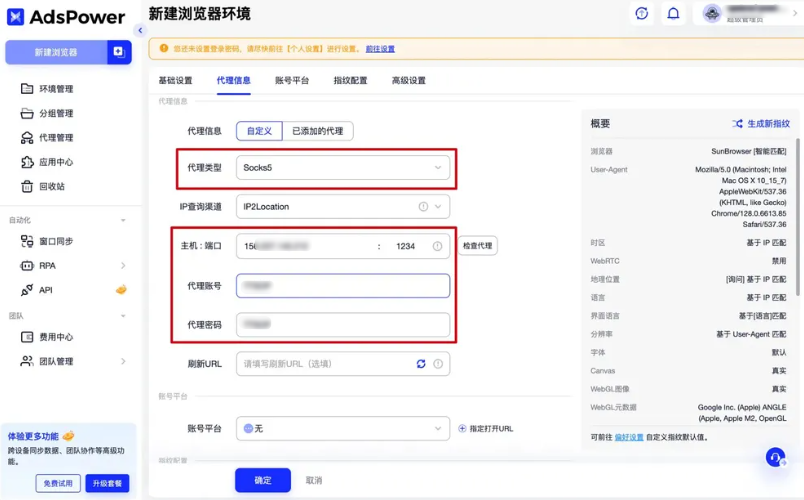The height and width of the screenshot is (500, 804).
Task: Switch to the 指纹配置 tab
Action: click(350, 80)
